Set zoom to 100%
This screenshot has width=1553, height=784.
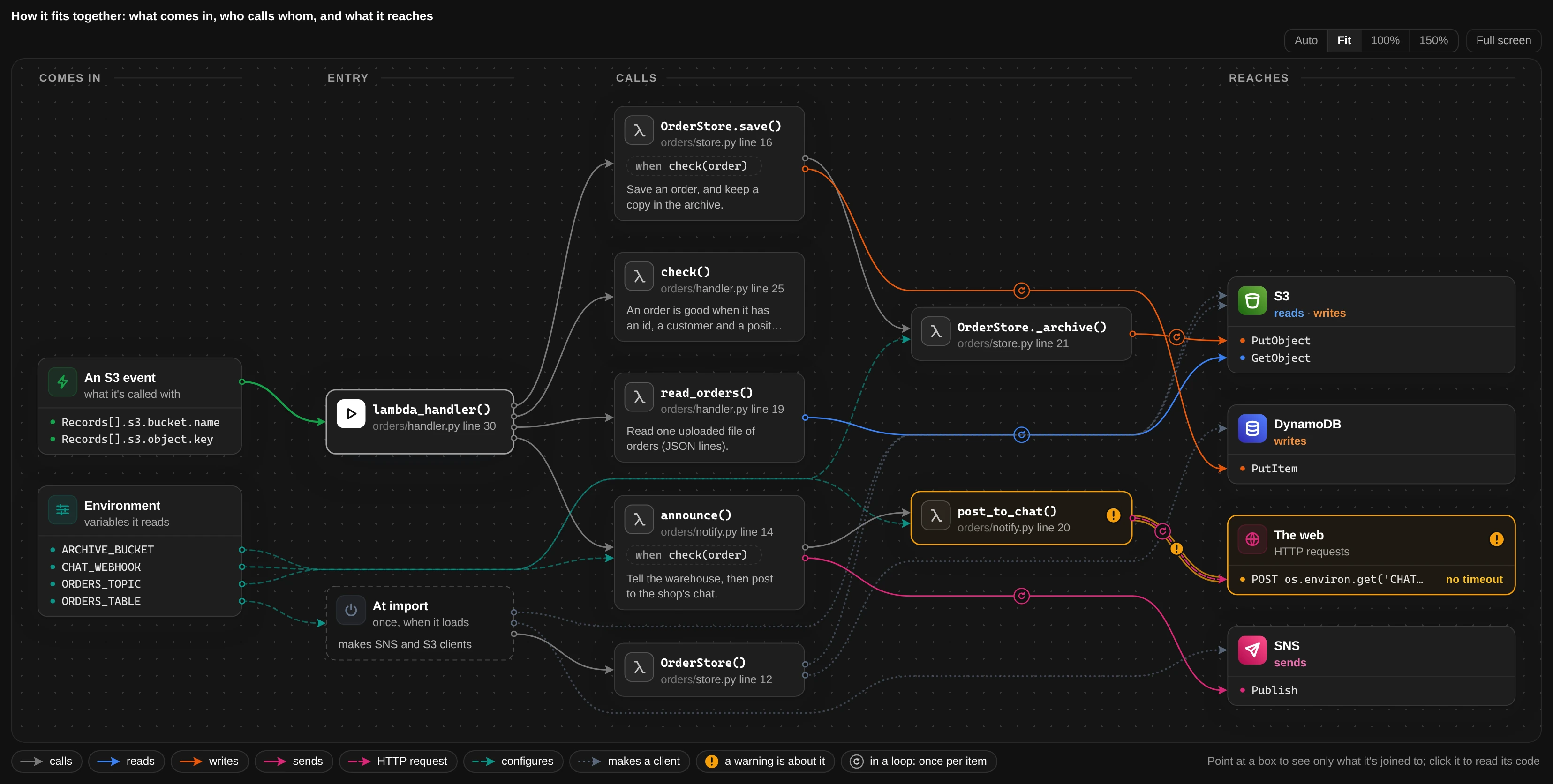pos(1385,40)
